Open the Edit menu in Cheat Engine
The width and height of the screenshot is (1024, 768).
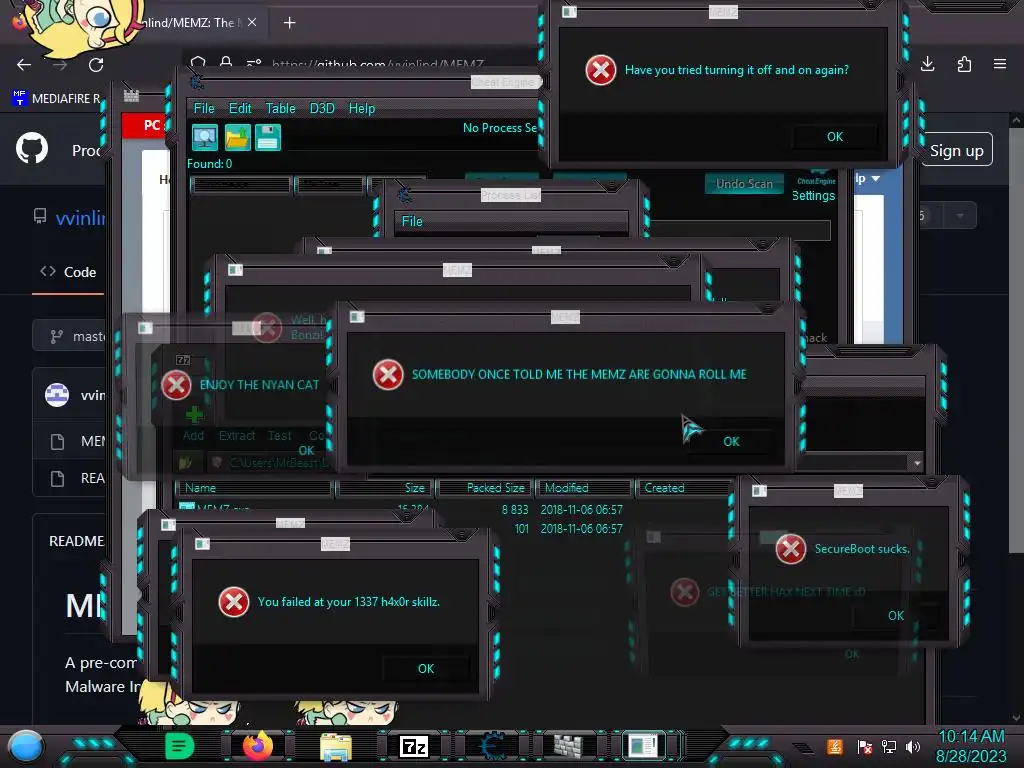pos(240,108)
